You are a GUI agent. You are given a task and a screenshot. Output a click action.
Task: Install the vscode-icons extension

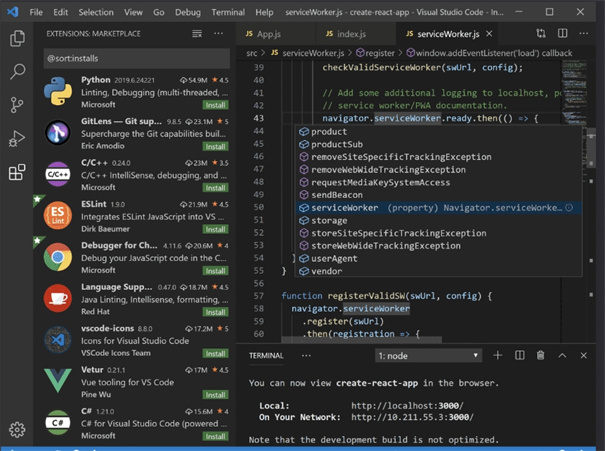(x=215, y=353)
